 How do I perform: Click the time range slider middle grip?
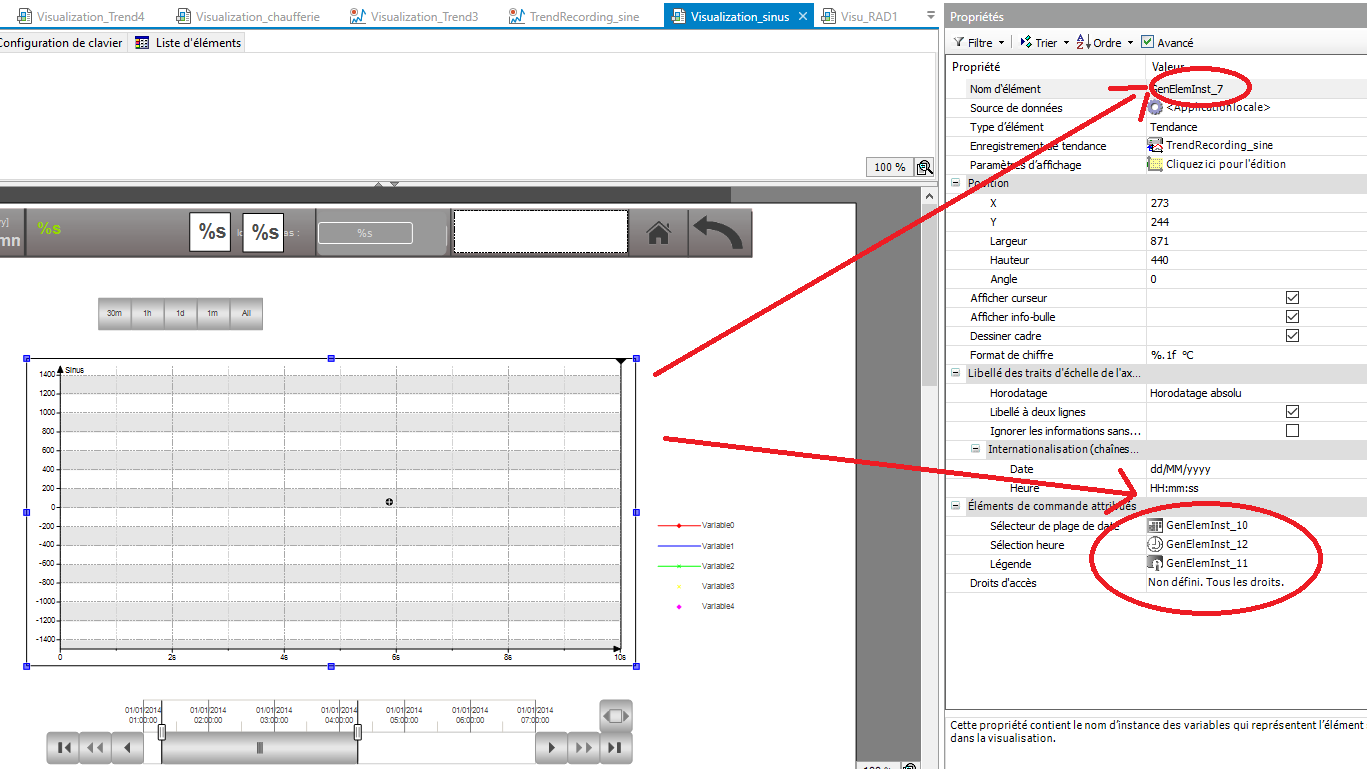260,747
